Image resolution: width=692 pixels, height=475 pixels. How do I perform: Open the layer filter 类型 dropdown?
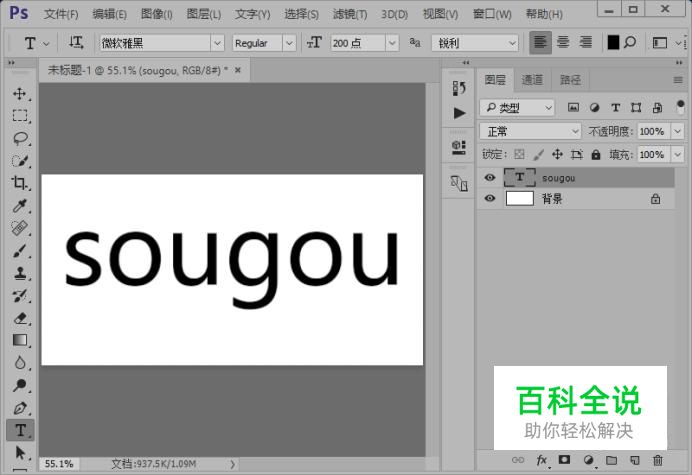coord(517,107)
